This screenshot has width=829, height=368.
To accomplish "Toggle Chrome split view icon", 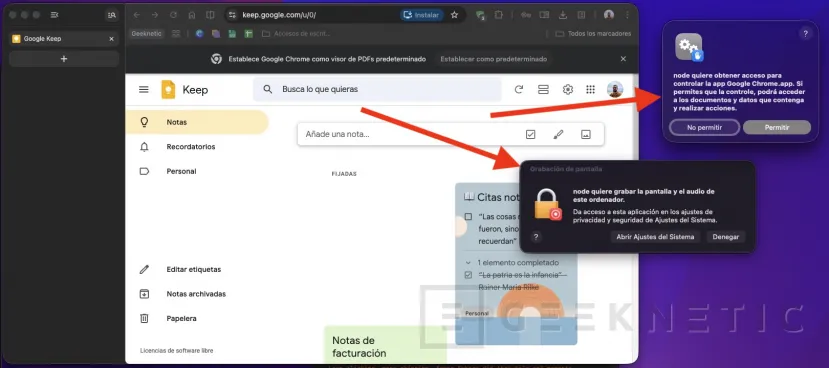I will click(x=210, y=15).
